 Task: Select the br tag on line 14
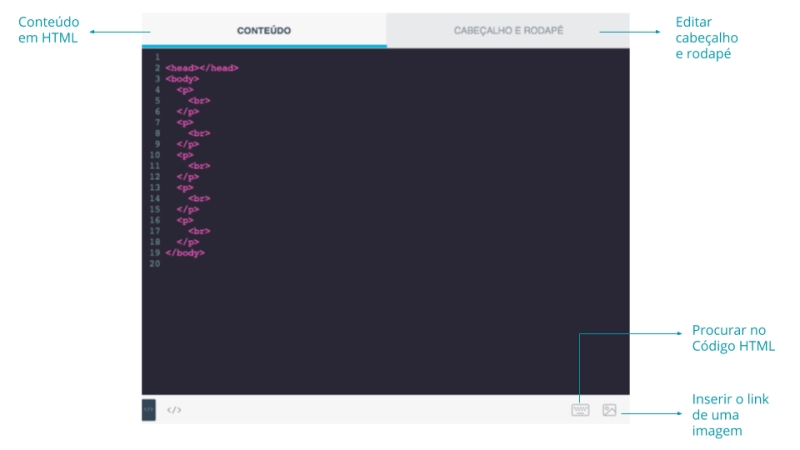pyautogui.click(x=199, y=198)
